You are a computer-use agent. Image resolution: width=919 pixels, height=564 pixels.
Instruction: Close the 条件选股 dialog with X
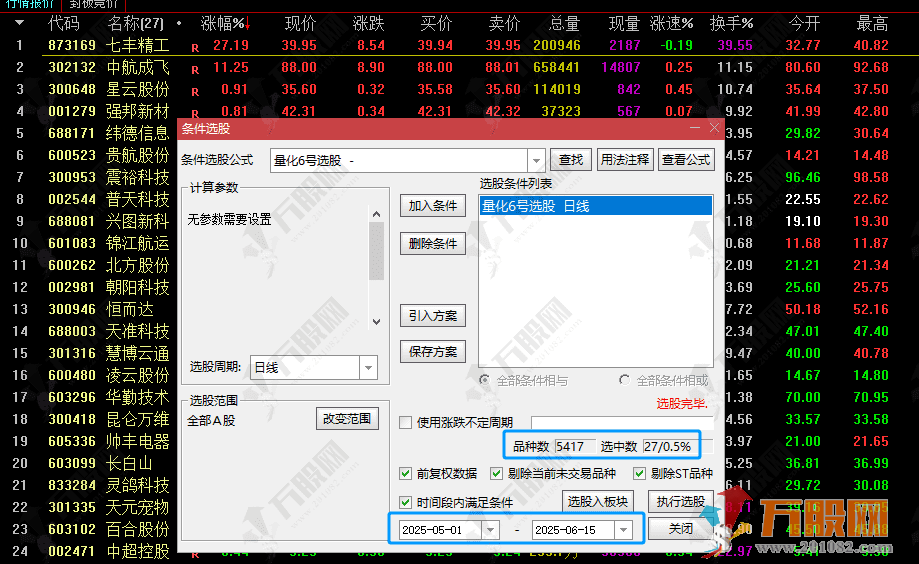(714, 128)
